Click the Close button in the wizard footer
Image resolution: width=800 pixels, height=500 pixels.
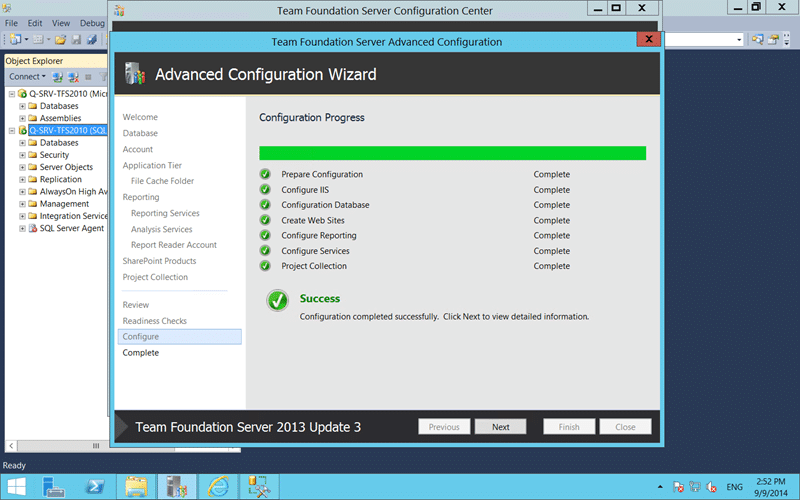(625, 427)
